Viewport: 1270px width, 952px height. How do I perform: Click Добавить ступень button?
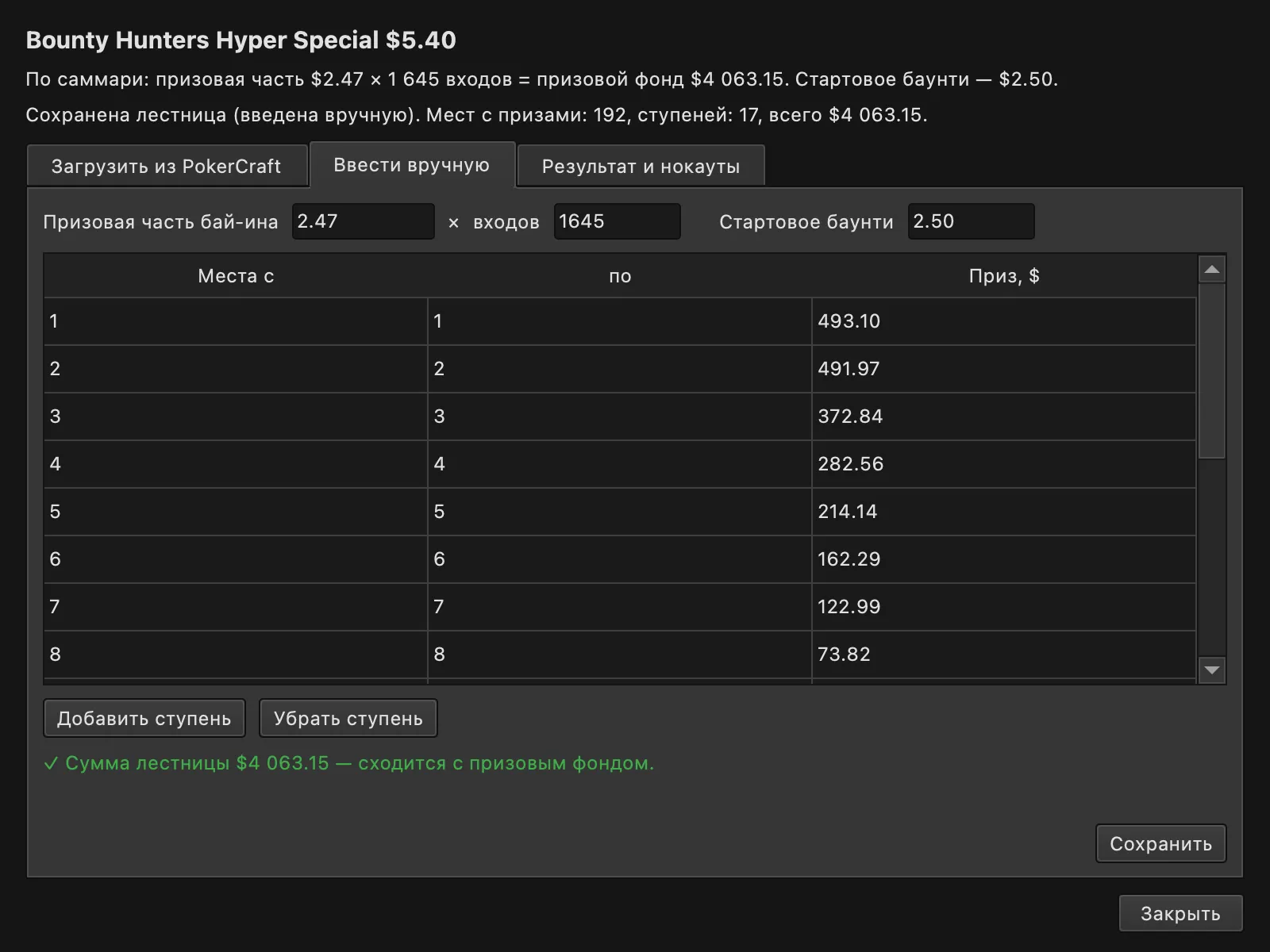click(x=144, y=719)
